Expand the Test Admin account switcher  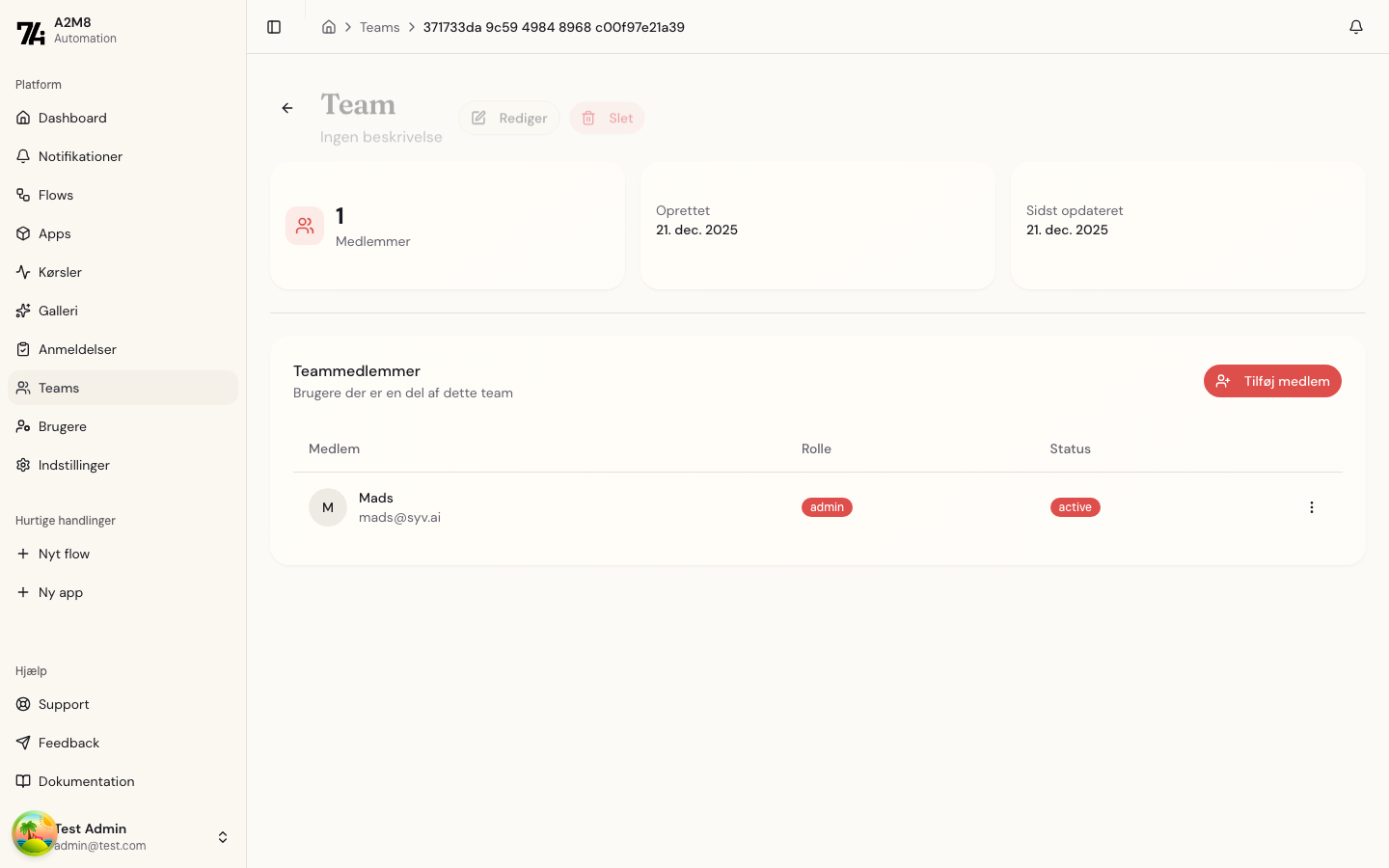point(223,837)
